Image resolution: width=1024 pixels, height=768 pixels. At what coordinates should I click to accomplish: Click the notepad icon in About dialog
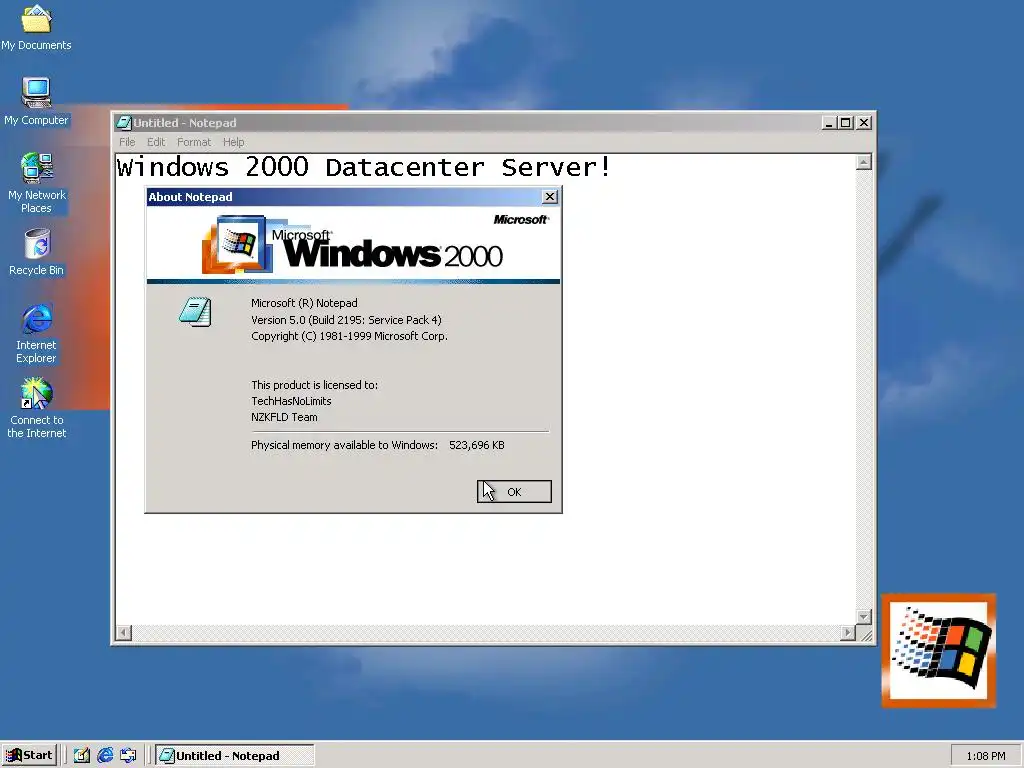(195, 312)
